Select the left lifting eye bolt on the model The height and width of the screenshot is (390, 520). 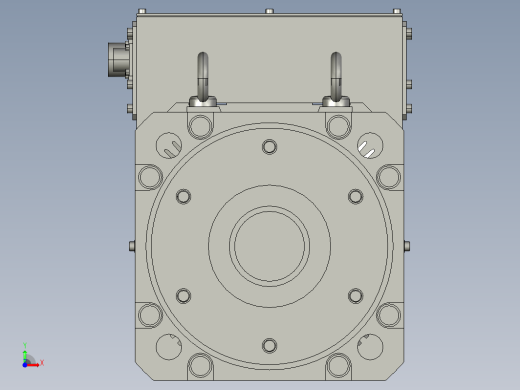(203, 79)
